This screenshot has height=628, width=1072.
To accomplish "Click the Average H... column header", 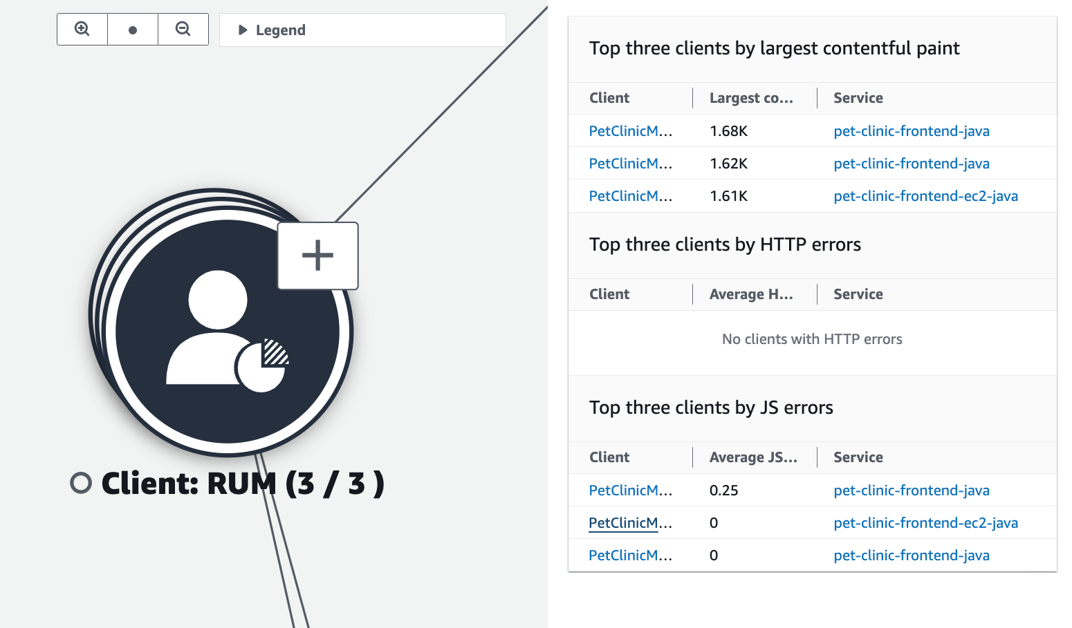I will 751,295.
